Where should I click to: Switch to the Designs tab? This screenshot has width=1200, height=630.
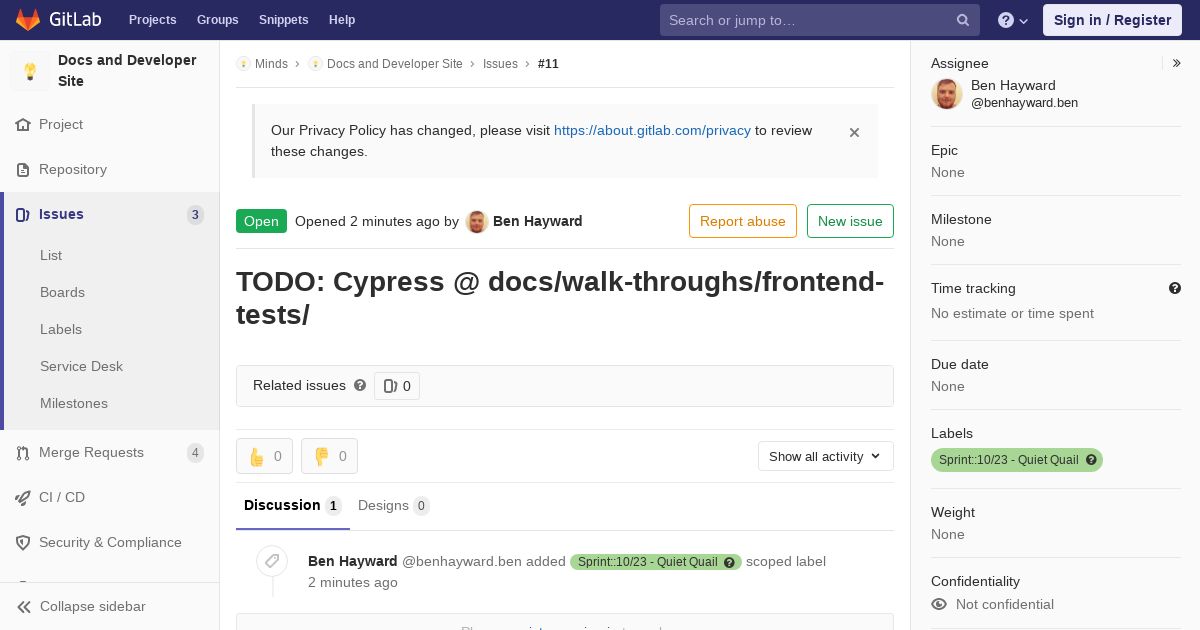(x=394, y=506)
